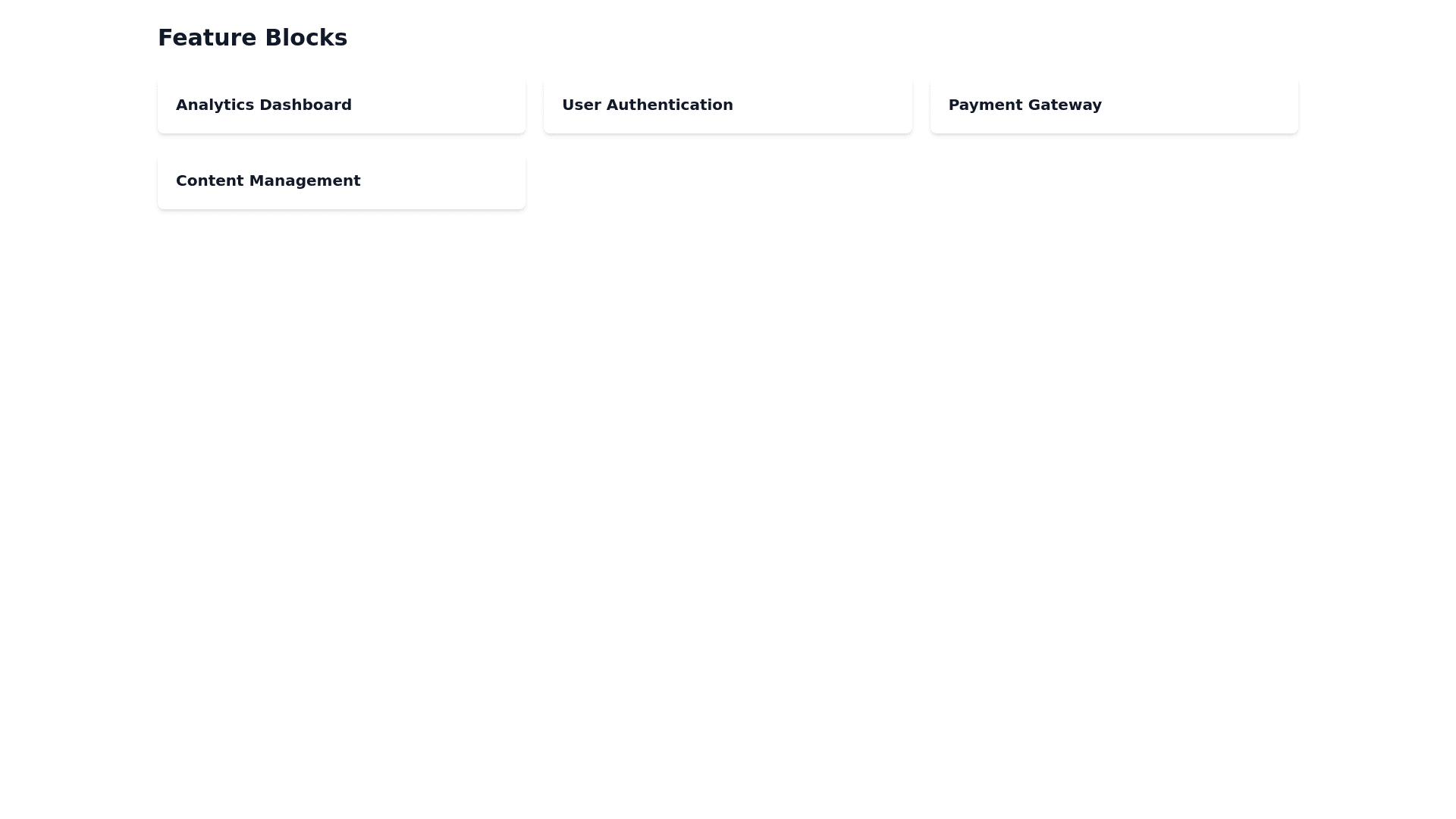The width and height of the screenshot is (1456, 819).
Task: Click the "Payment Gateway" title text
Action: tap(1025, 105)
